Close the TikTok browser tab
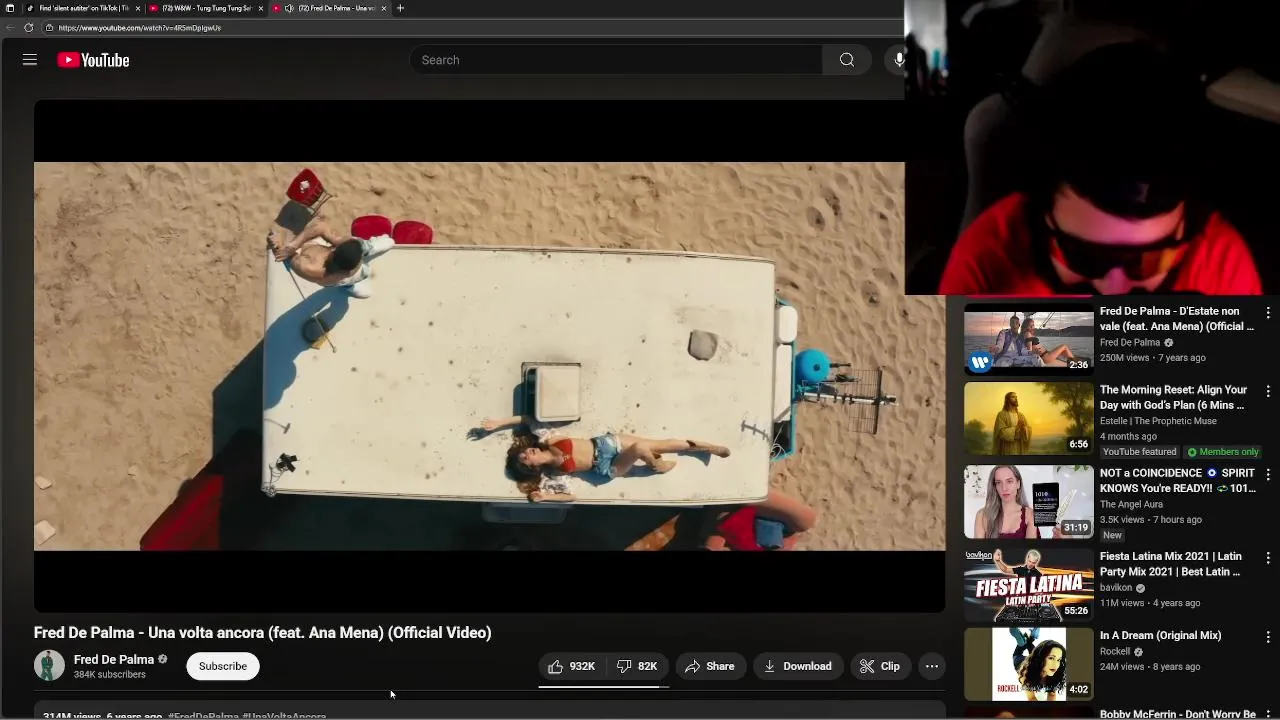Image resolution: width=1280 pixels, height=720 pixels. [x=138, y=8]
